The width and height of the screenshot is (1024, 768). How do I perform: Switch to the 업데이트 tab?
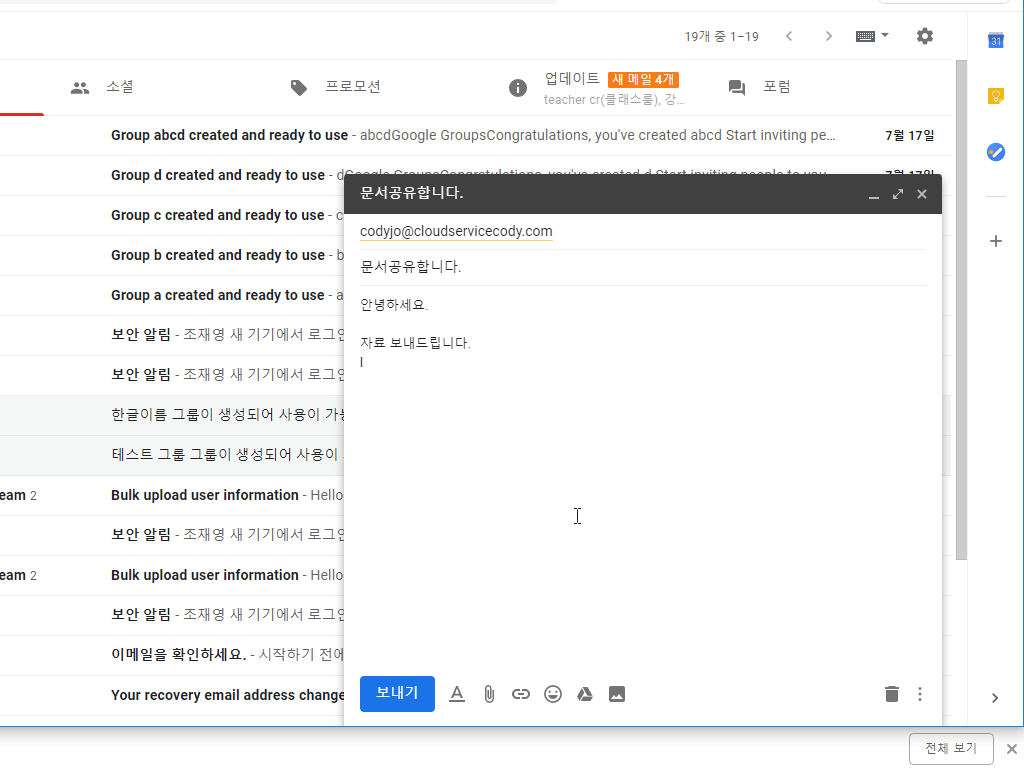pyautogui.click(x=598, y=88)
